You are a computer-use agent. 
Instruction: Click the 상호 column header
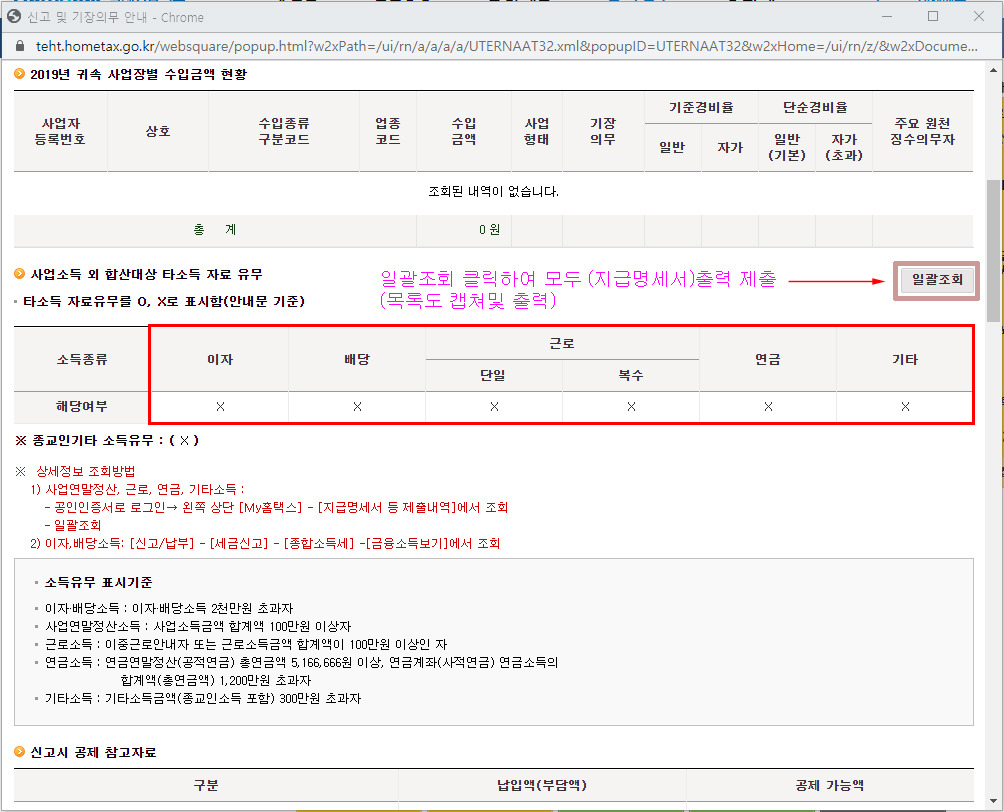(158, 131)
